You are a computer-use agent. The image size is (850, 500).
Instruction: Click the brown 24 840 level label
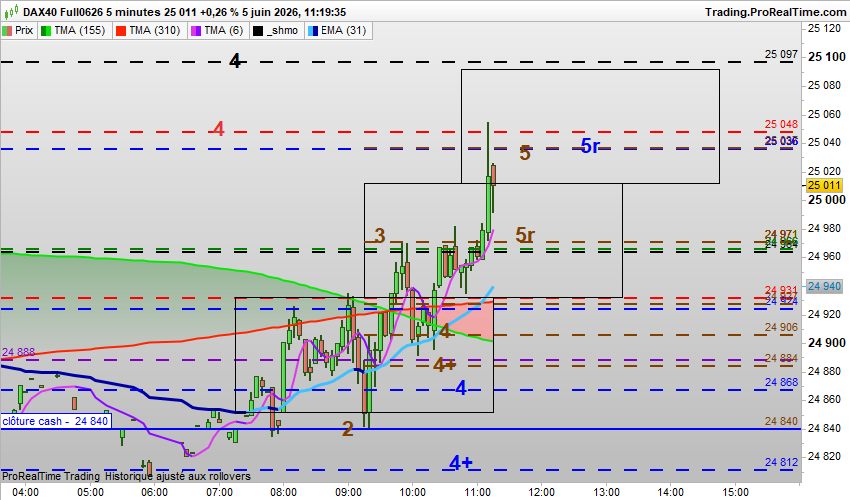(x=781, y=421)
